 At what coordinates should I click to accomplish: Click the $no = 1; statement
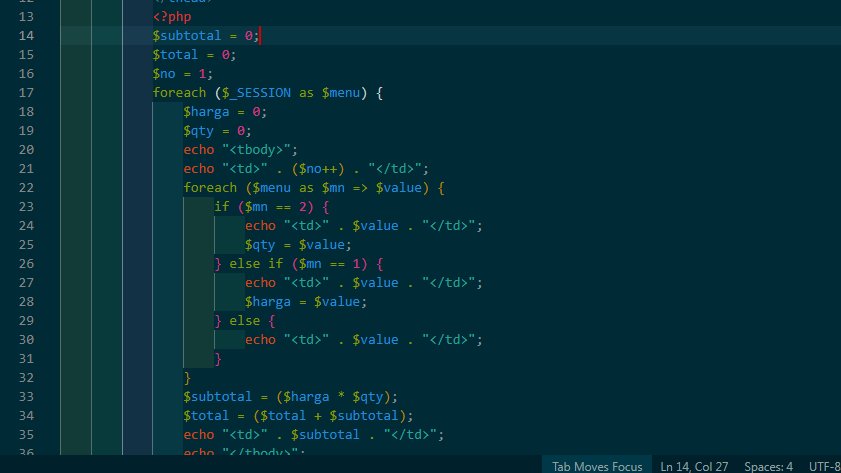[183, 73]
